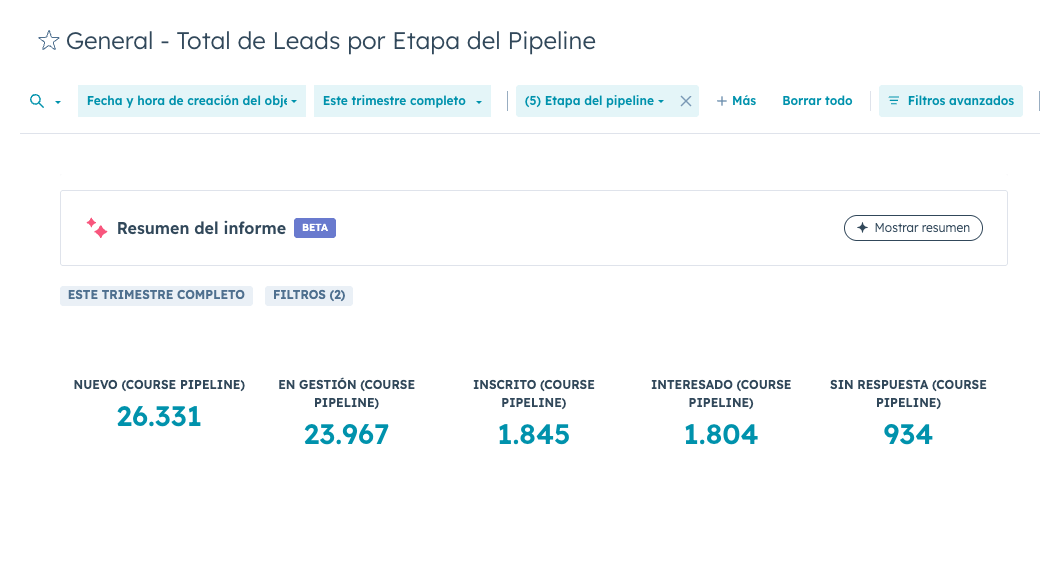
Task: Click the plus icon next to Más
Action: (722, 101)
